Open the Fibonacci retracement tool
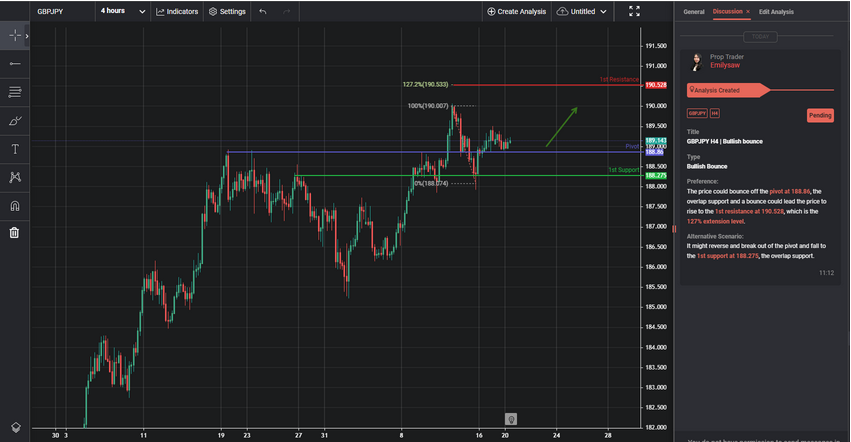851x442 pixels. [15, 92]
